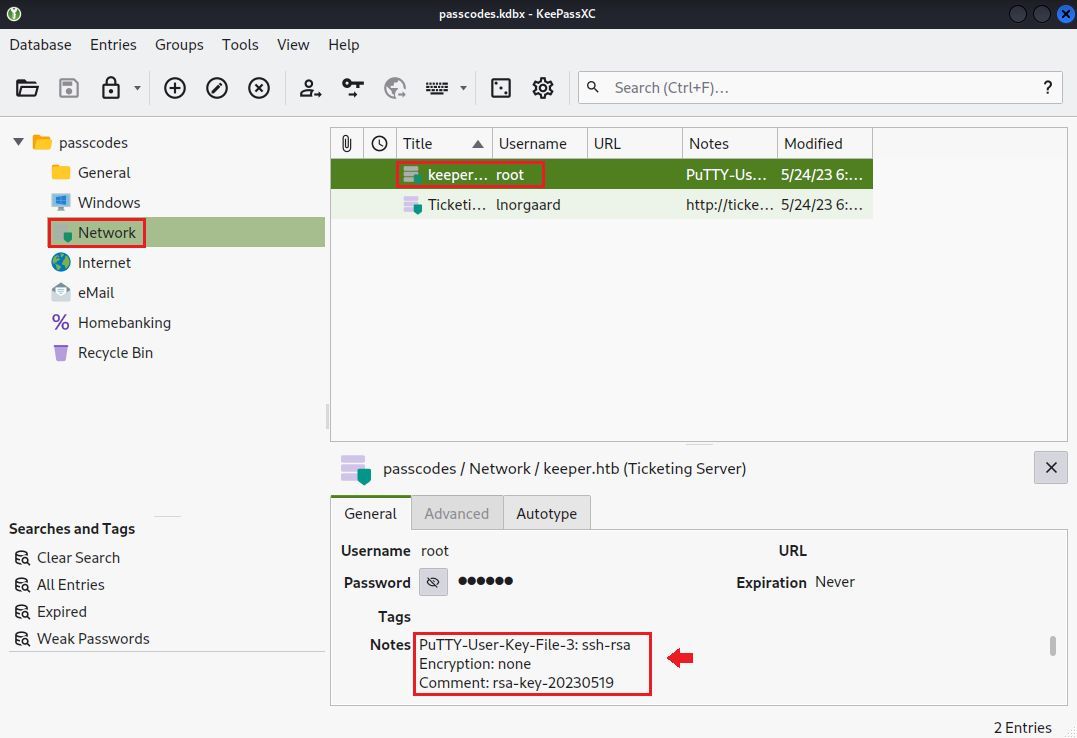Sort by attachments paperclip column

pyautogui.click(x=347, y=144)
